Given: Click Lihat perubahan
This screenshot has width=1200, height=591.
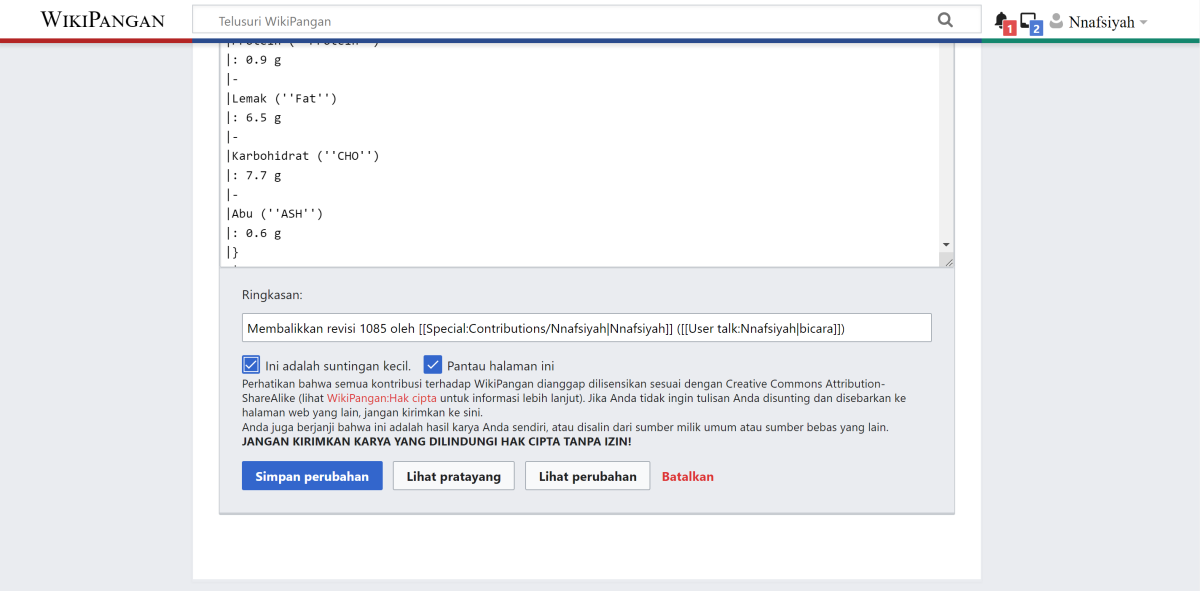Looking at the screenshot, I should point(587,475).
